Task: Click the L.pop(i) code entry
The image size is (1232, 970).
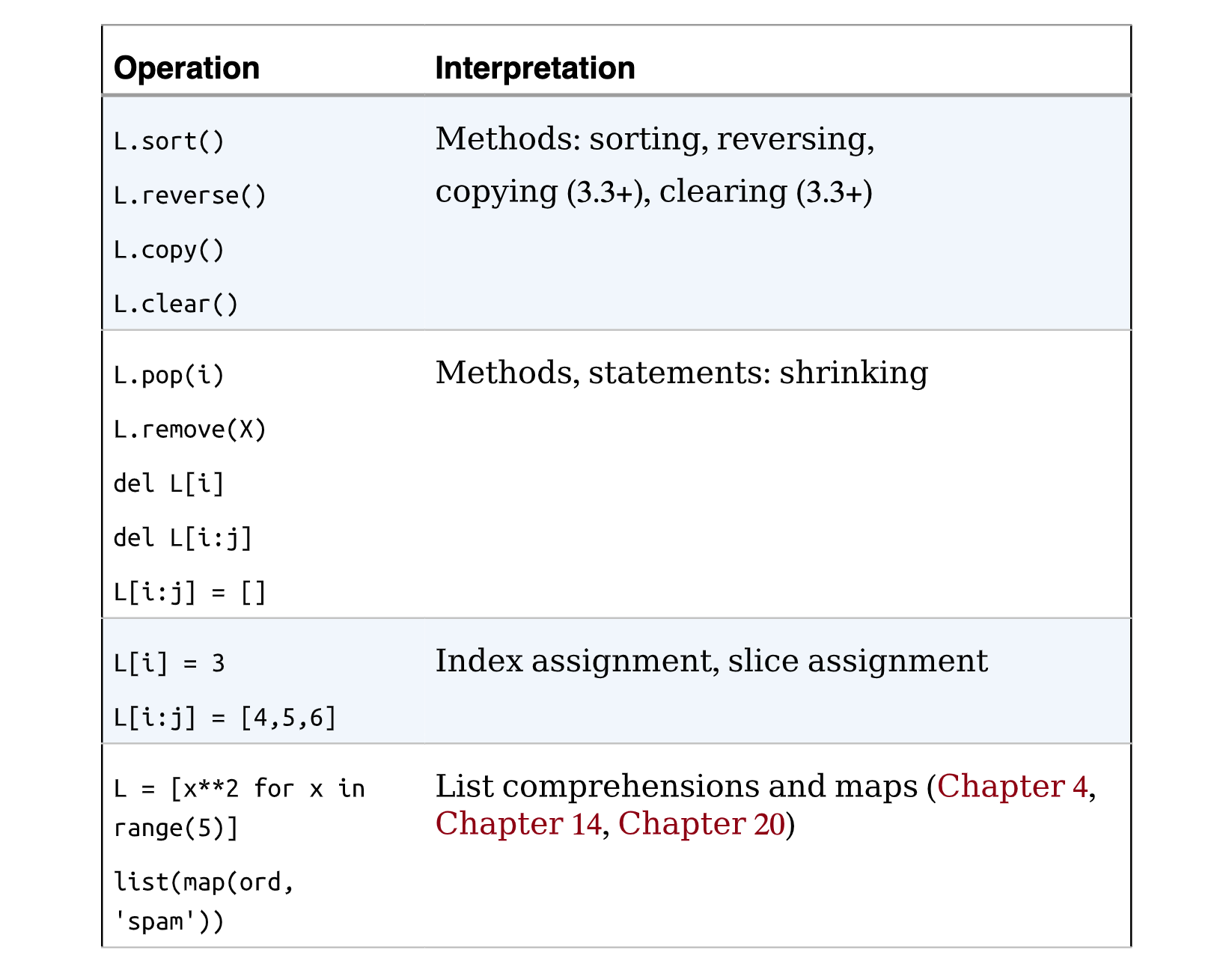Action: [x=169, y=375]
